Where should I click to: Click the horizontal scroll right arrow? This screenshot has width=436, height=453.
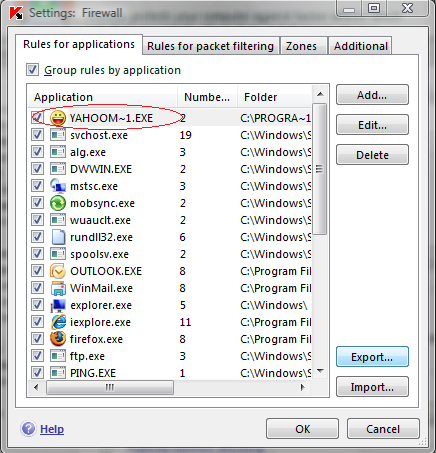(x=302, y=387)
